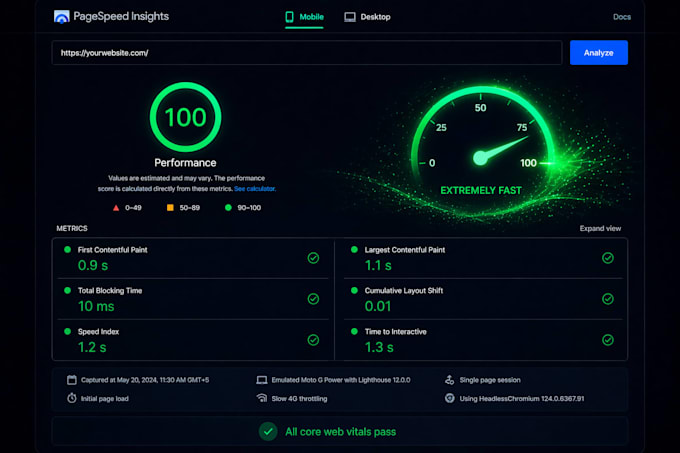The width and height of the screenshot is (680, 453).
Task: Click the Cumulative Layout Shift check icon
Action: 608,299
